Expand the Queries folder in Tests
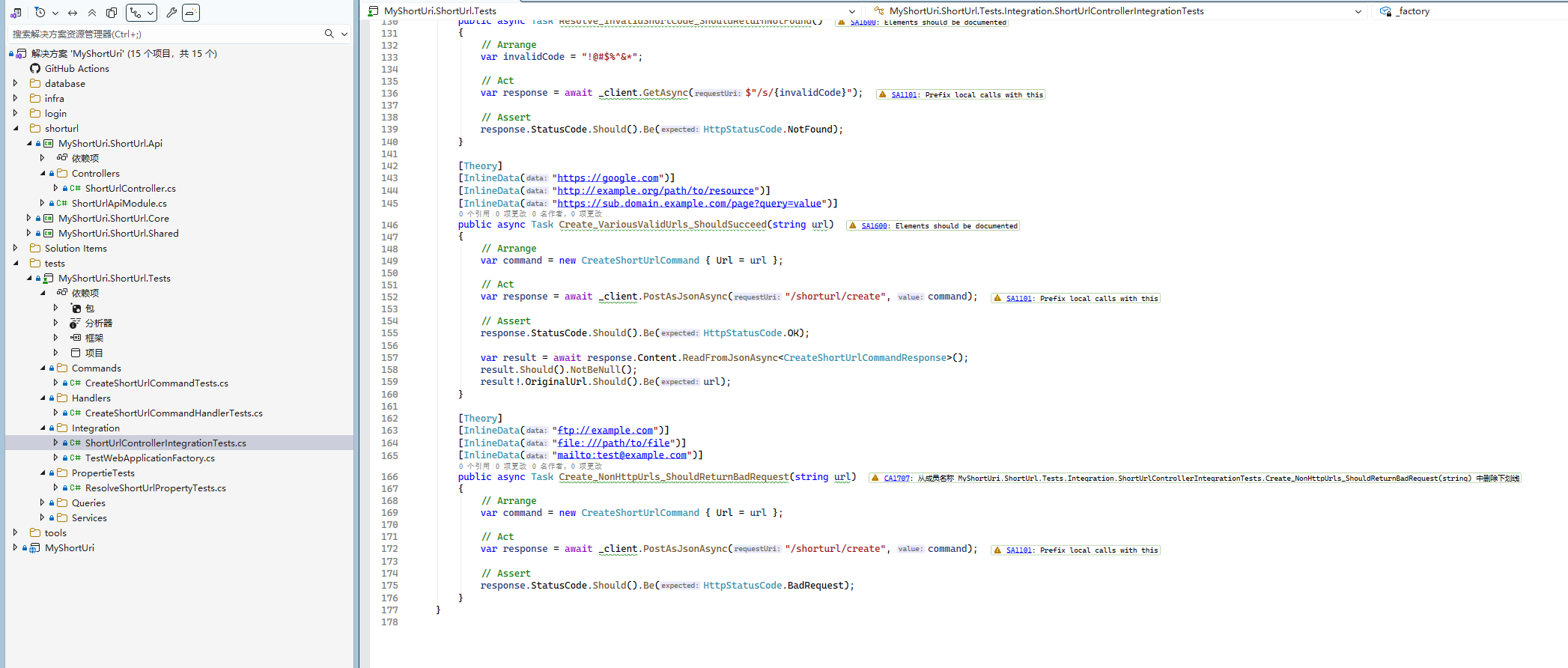The width and height of the screenshot is (1568, 668). click(43, 502)
